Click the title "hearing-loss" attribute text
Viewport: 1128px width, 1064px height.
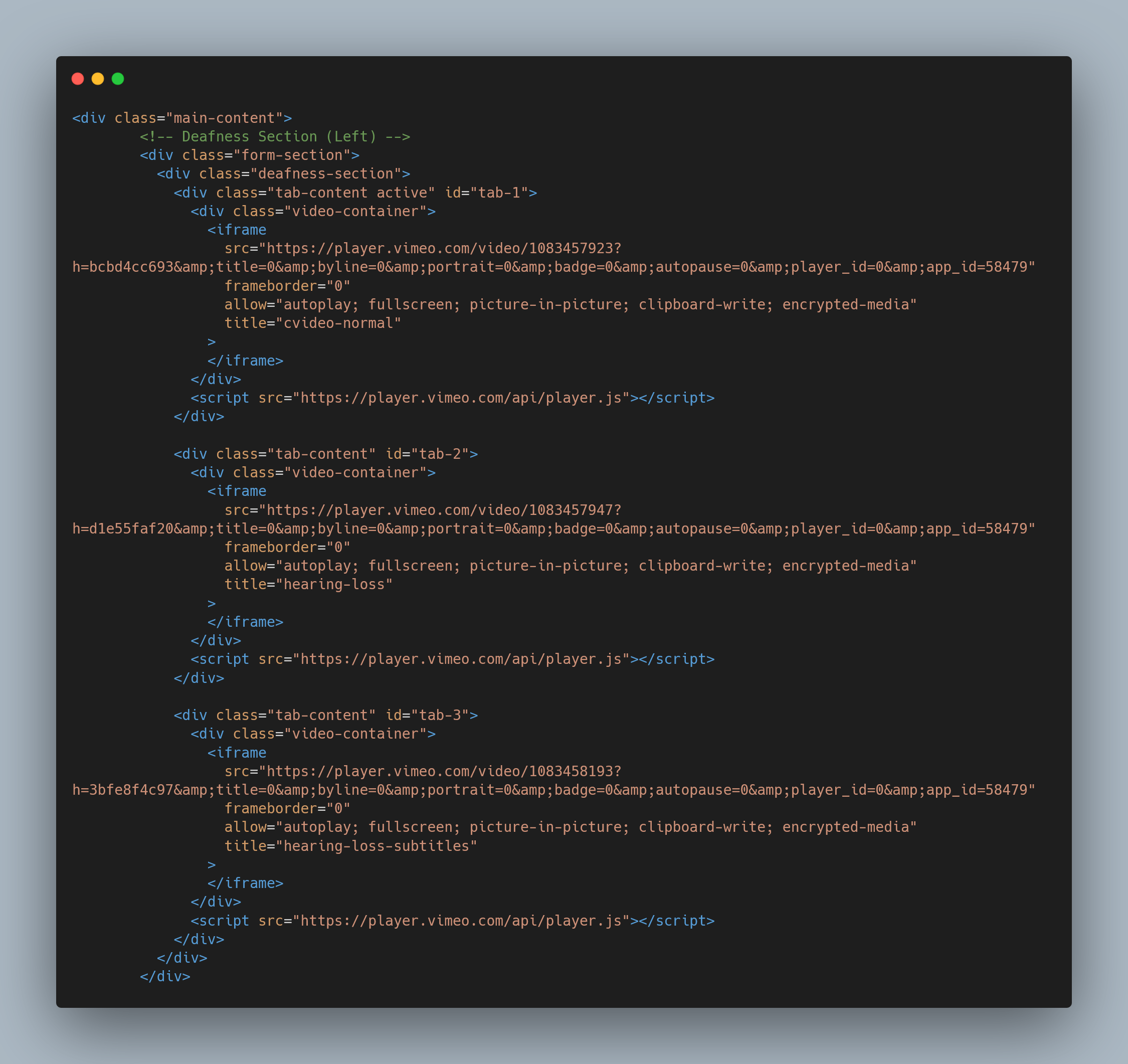(308, 585)
